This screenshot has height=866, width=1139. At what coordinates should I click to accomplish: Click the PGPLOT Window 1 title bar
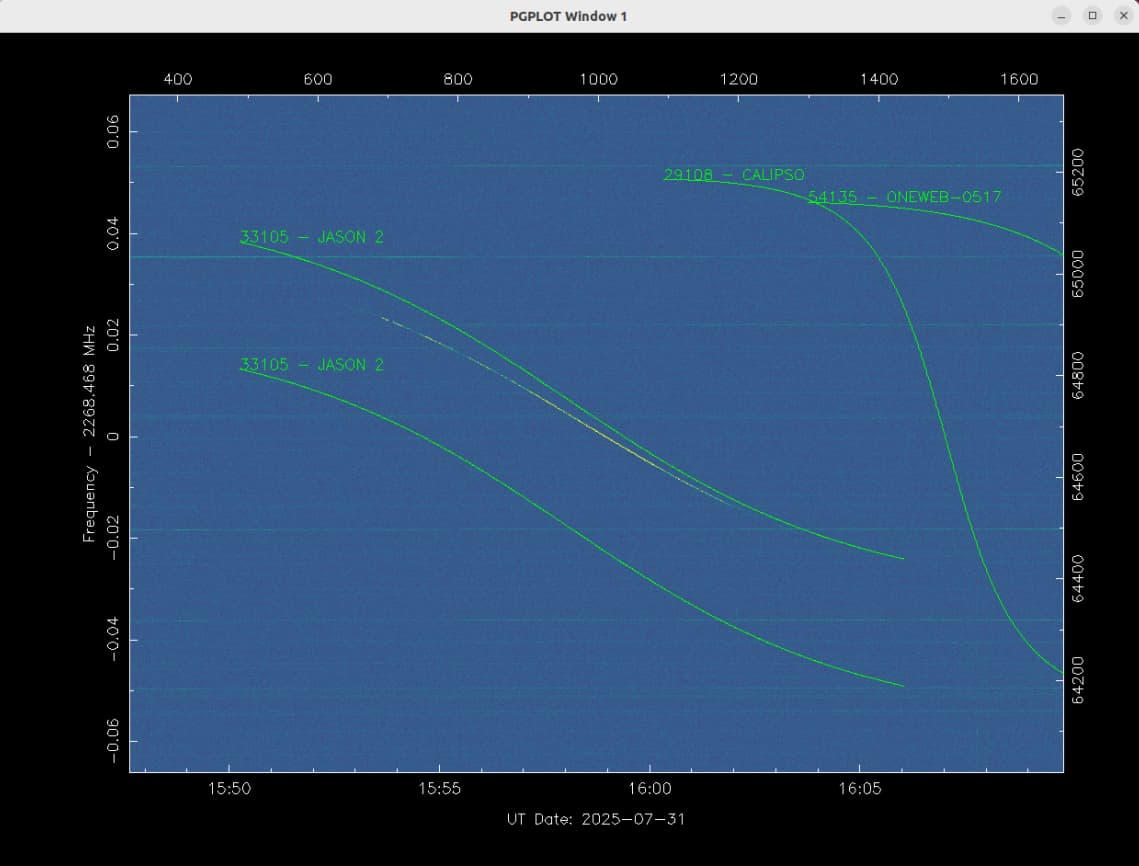click(569, 16)
